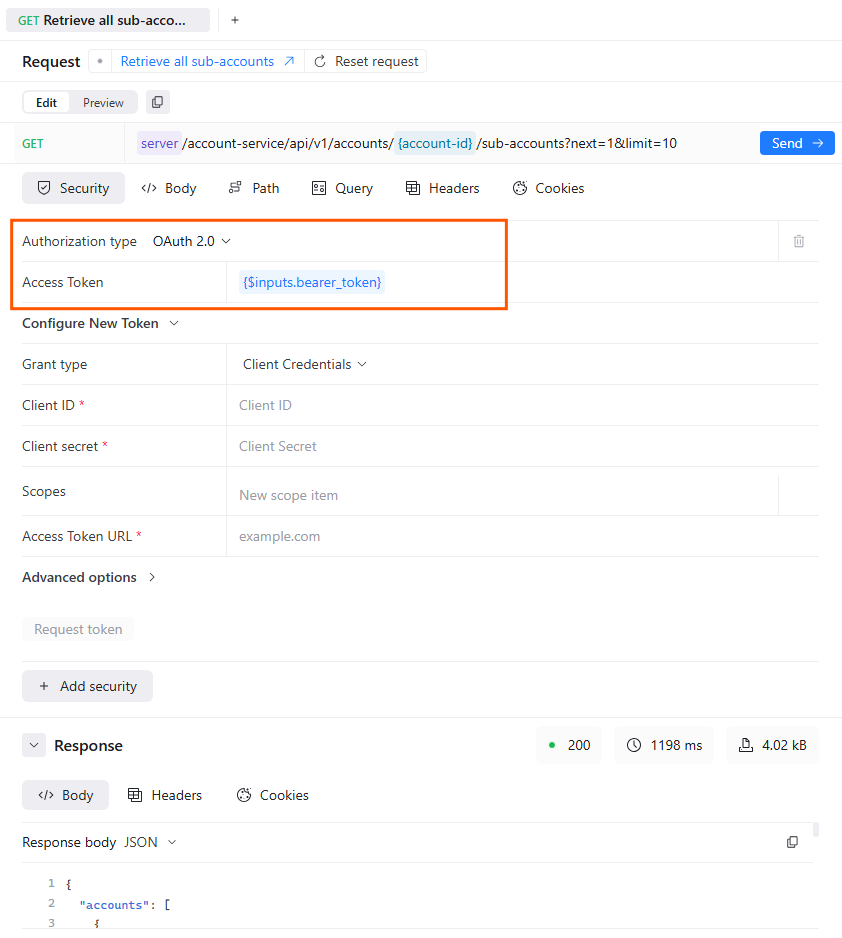Click the "accounts" key in response JSON

click(x=114, y=904)
